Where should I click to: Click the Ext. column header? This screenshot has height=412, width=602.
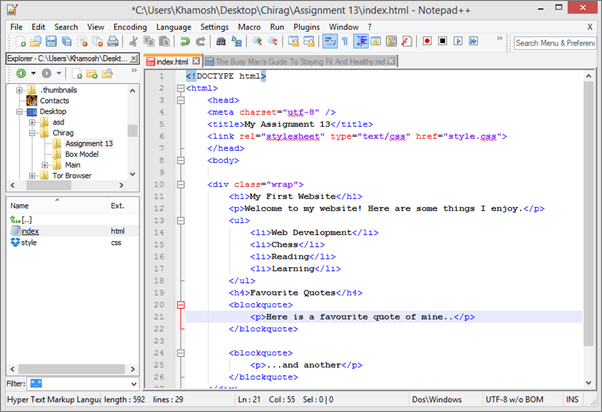click(x=117, y=205)
